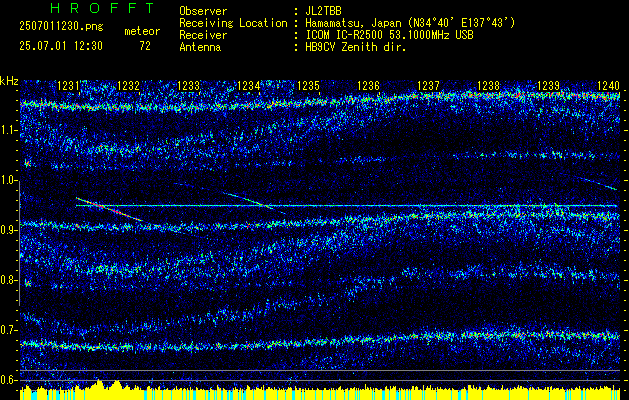Click the Observer label
This screenshot has width=629, height=400.
point(203,11)
